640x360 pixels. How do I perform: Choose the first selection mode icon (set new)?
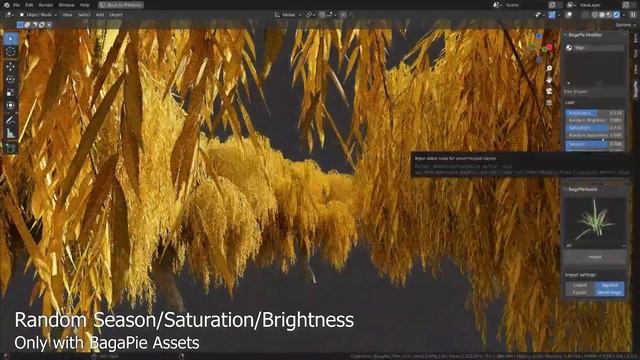tap(20, 25)
